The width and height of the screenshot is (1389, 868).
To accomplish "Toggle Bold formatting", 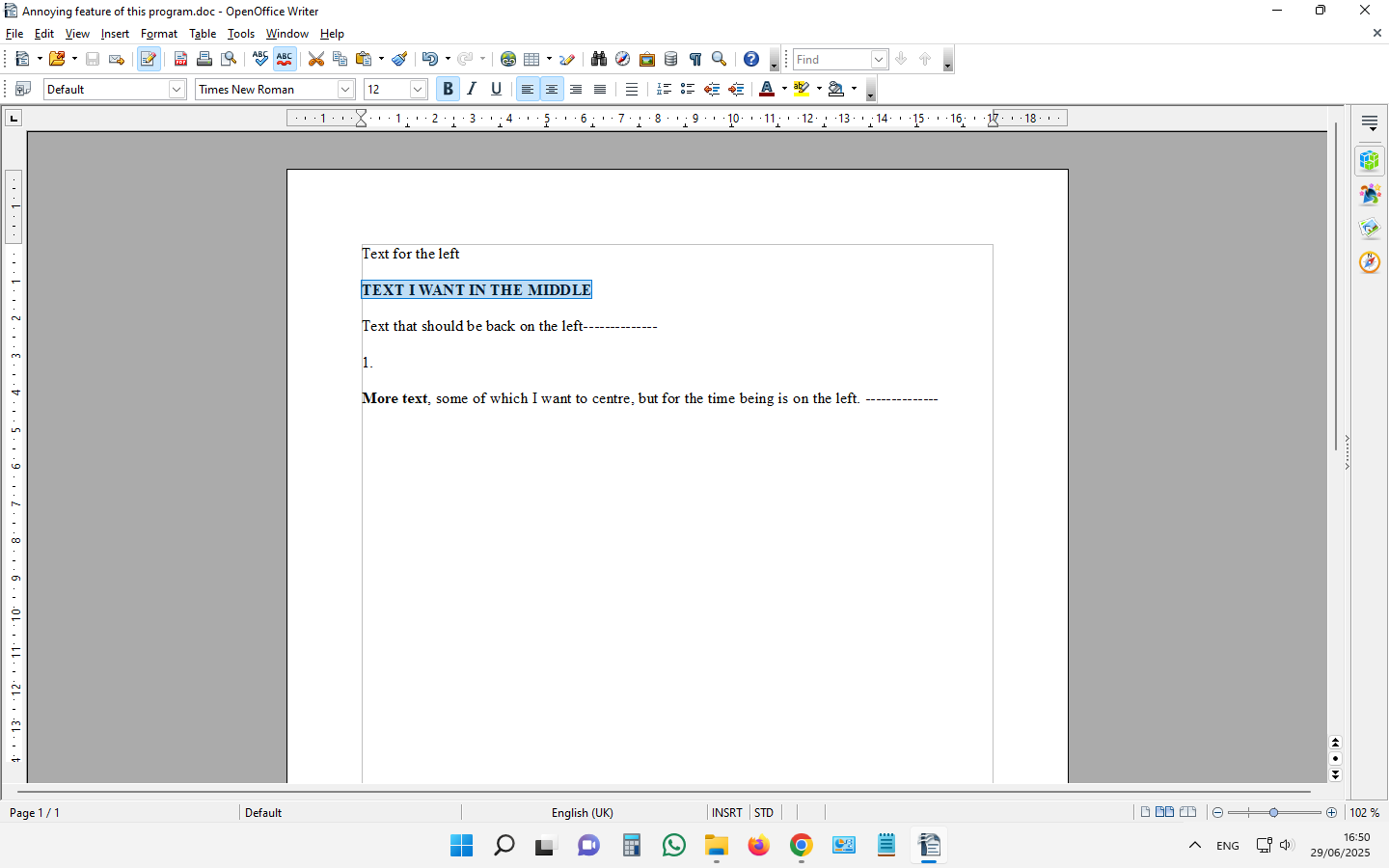I will pyautogui.click(x=448, y=89).
